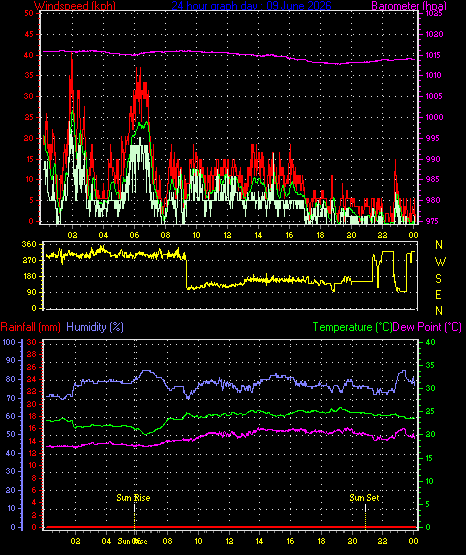This screenshot has width=466, height=555.
Task: Click the red rainfall baseline at zero
Action: pyautogui.click(x=230, y=527)
